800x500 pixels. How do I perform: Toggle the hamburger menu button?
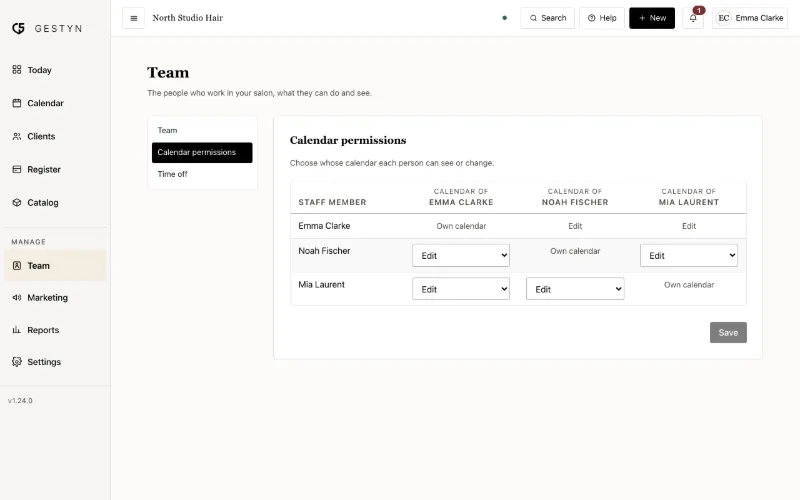[134, 18]
